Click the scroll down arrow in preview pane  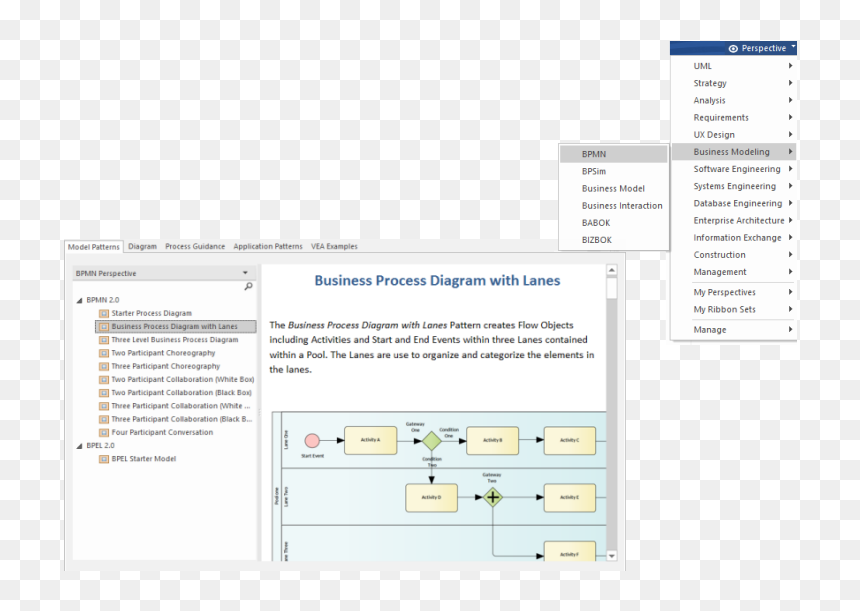tap(612, 556)
